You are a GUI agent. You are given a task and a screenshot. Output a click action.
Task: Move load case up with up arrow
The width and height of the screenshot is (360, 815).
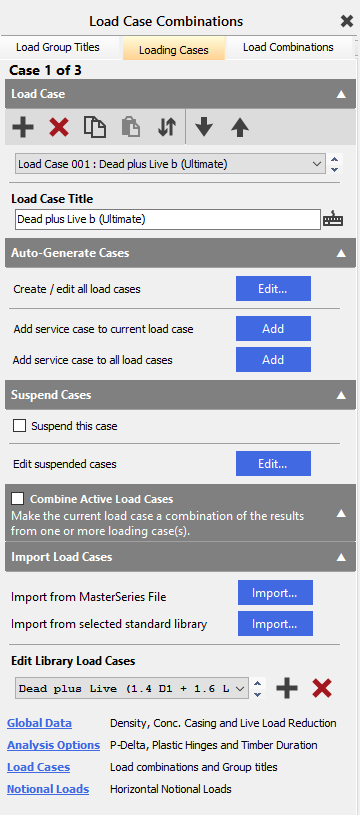click(239, 127)
